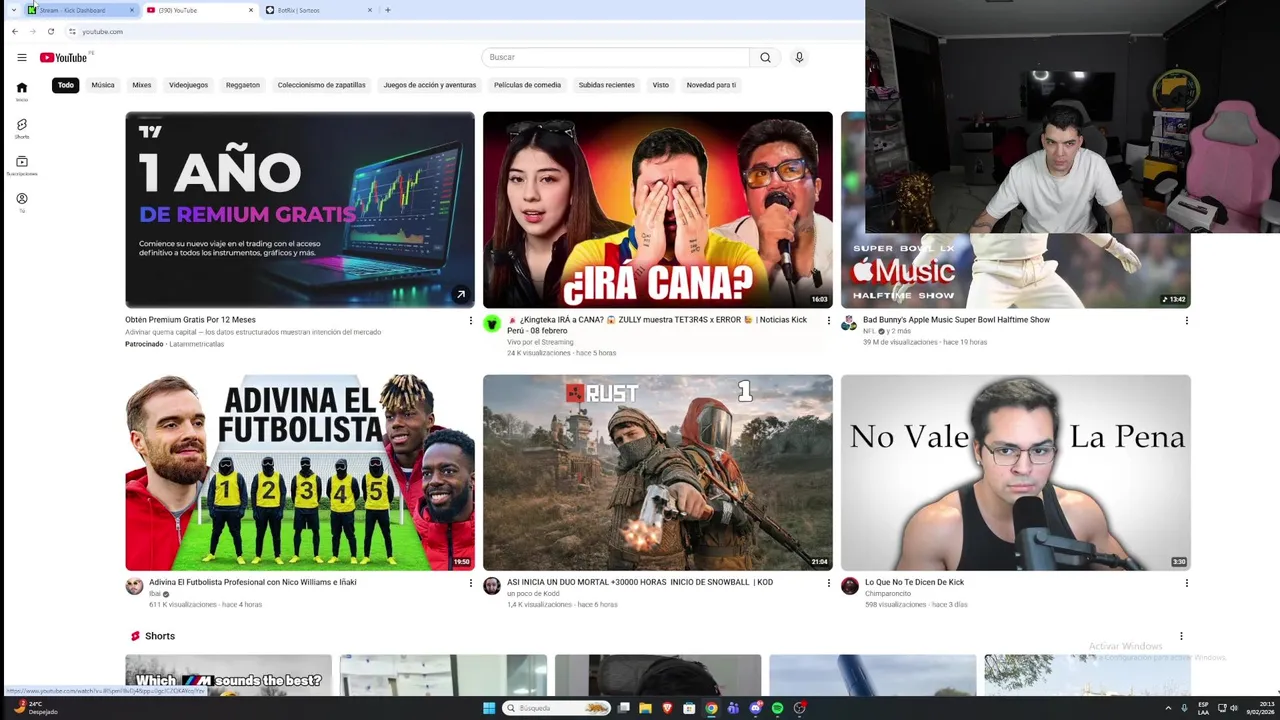Open Microsoft Store from the taskbar
The height and width of the screenshot is (720, 1280).
[x=689, y=708]
